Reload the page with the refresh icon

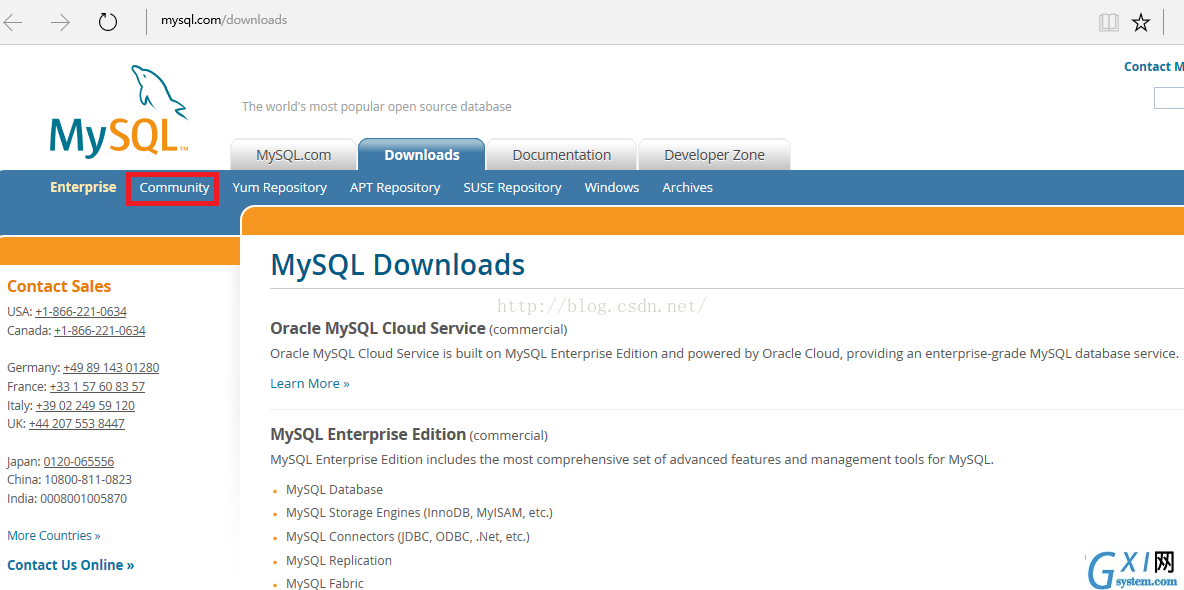point(108,22)
